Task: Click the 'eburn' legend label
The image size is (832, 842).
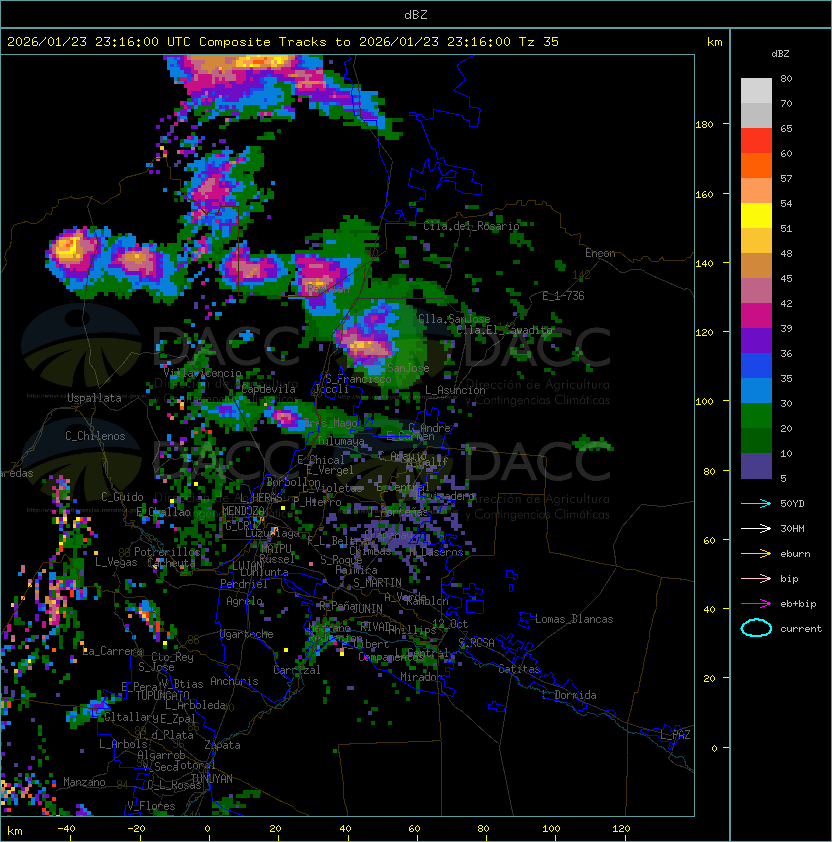Action: pos(795,554)
